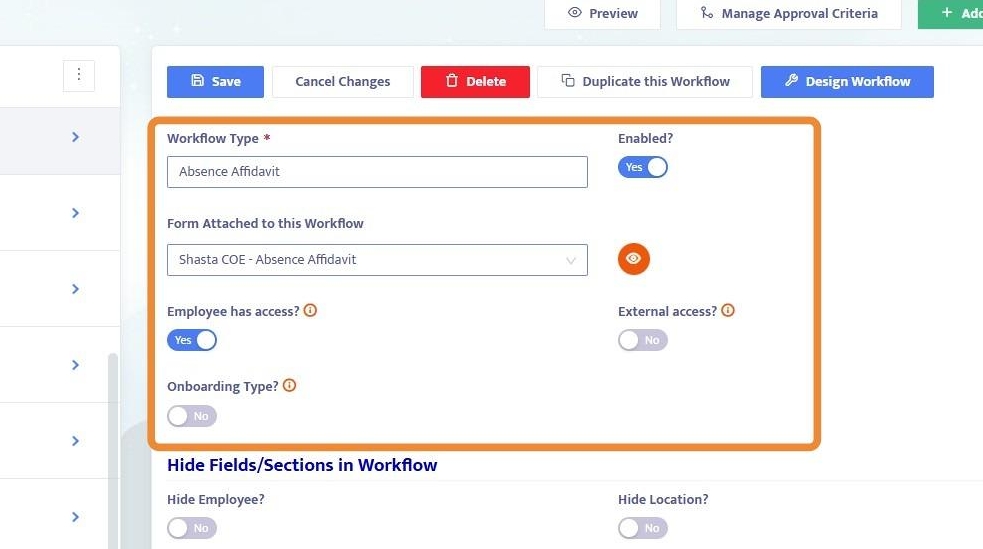Viewport: 983px width, 549px height.
Task: Enable the Hide Employee toggle
Action: (192, 528)
